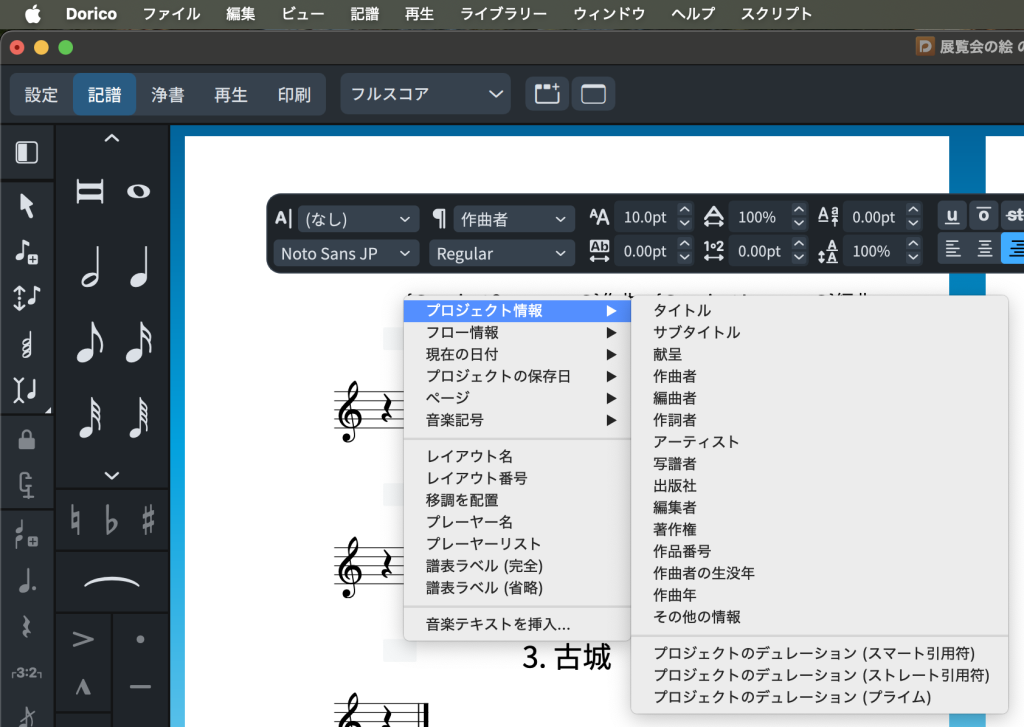Select the arrow selection tool

coord(27,206)
